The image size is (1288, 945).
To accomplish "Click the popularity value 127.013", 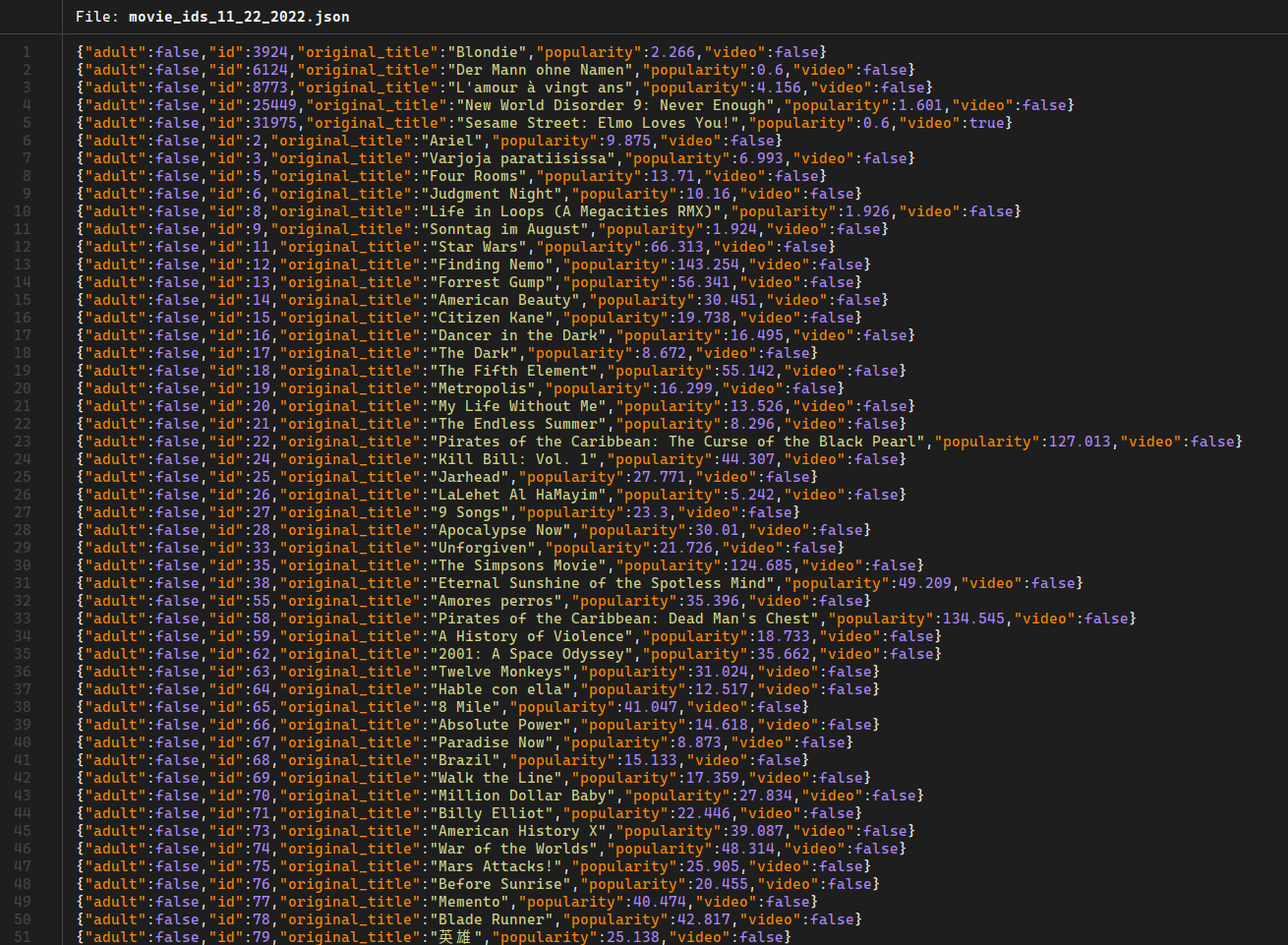I will pos(1081,442).
